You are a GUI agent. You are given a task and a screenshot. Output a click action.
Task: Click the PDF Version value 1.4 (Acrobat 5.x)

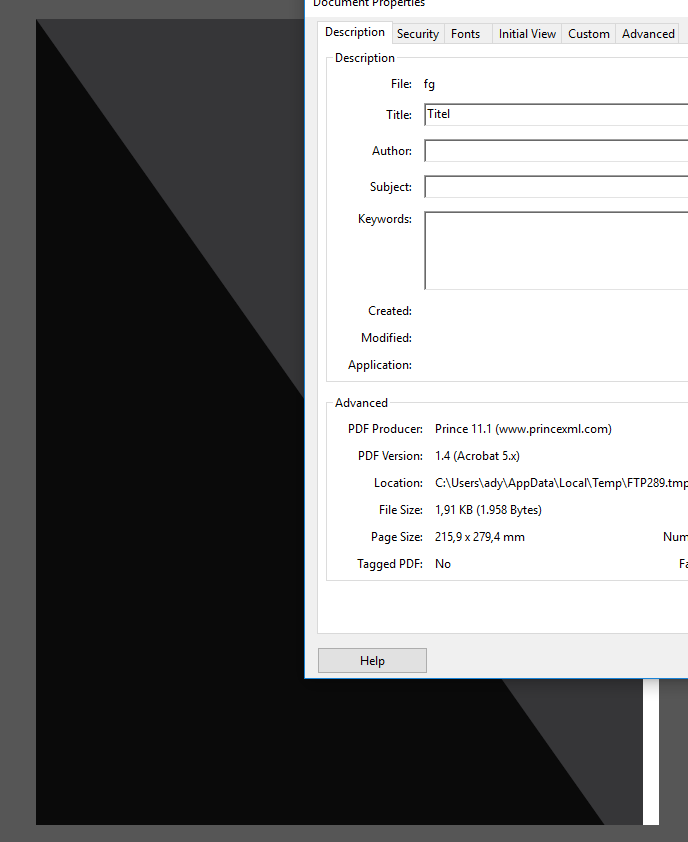pyautogui.click(x=477, y=456)
